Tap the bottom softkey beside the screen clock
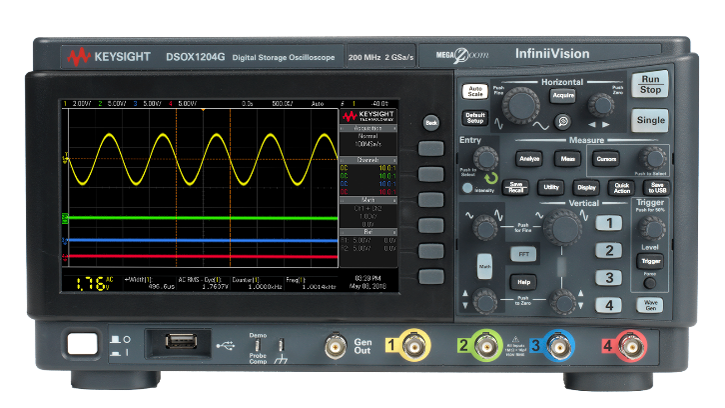The width and height of the screenshot is (725, 408). [x=431, y=277]
